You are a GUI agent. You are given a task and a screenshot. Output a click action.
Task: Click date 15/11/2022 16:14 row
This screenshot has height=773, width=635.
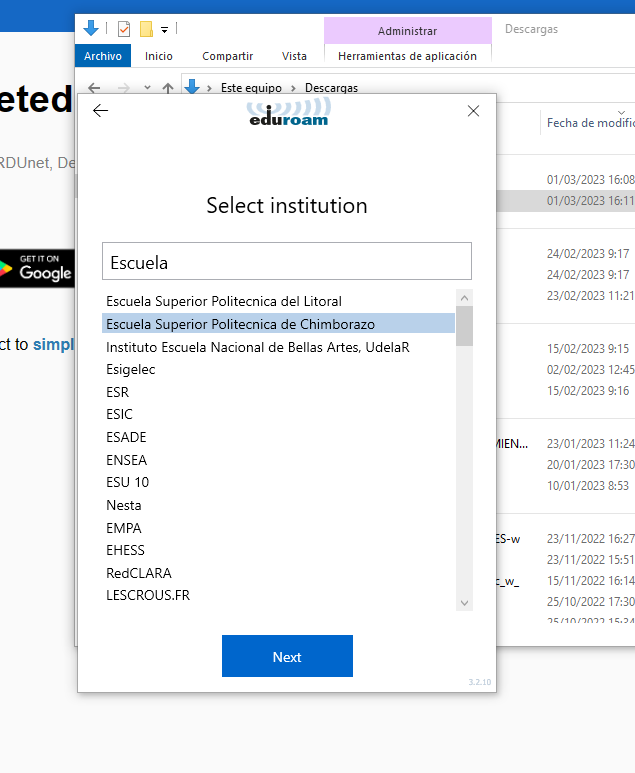point(591,581)
